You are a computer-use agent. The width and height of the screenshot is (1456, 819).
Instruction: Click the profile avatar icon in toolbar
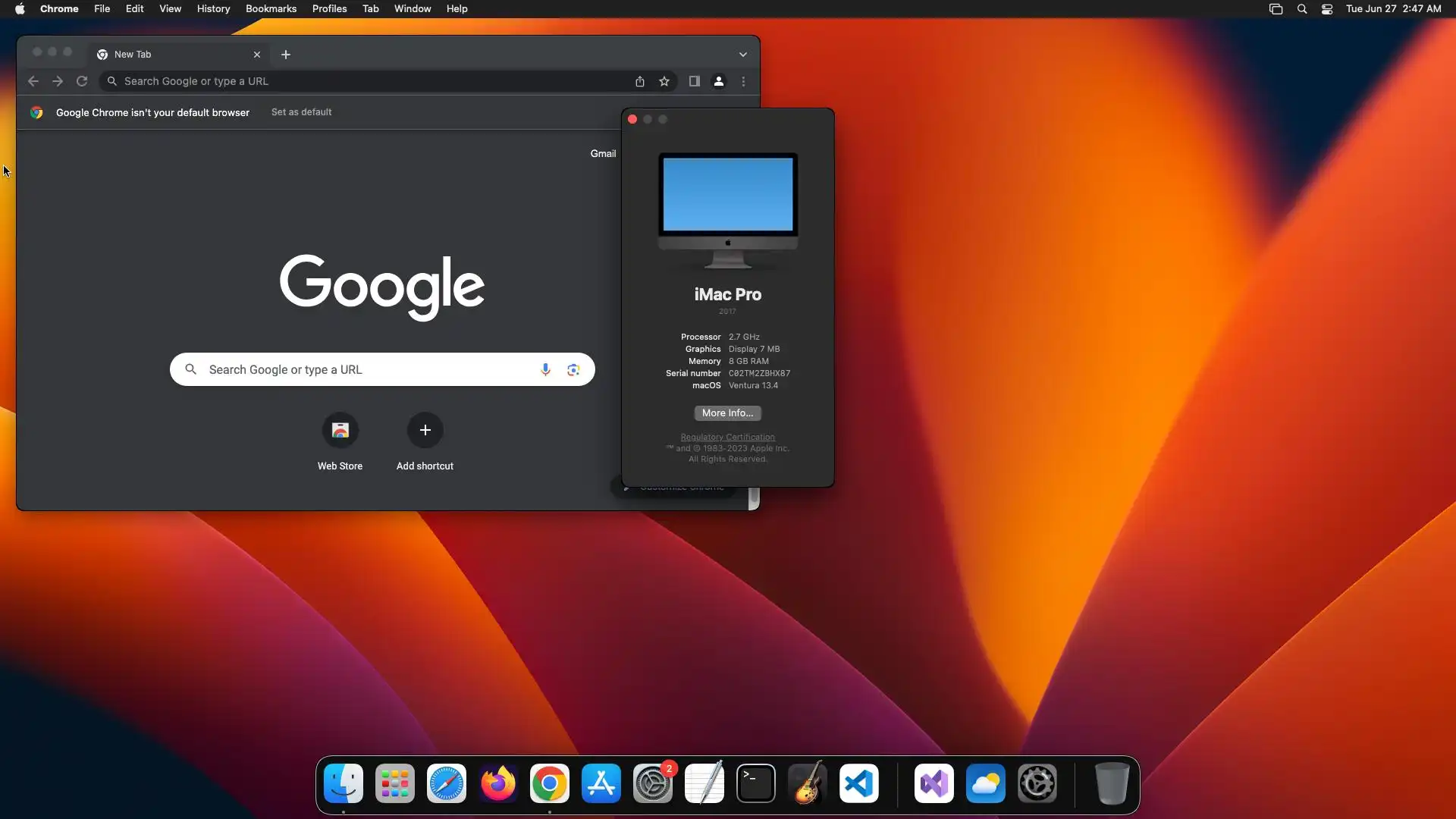719,81
